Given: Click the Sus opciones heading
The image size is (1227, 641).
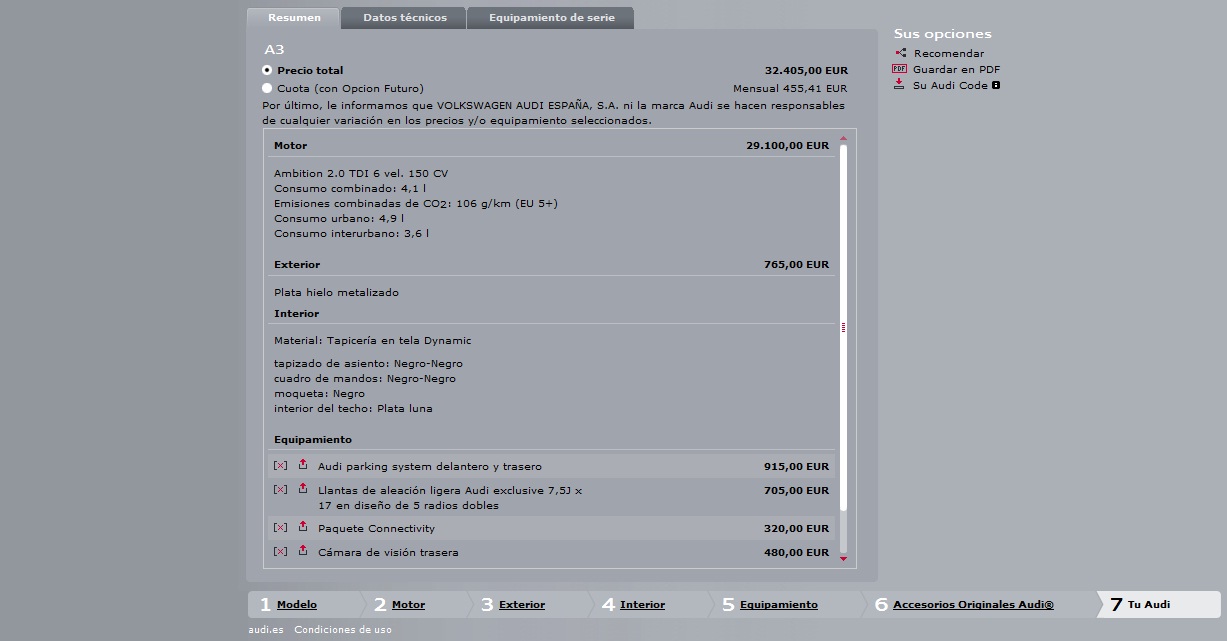Looking at the screenshot, I should point(943,34).
